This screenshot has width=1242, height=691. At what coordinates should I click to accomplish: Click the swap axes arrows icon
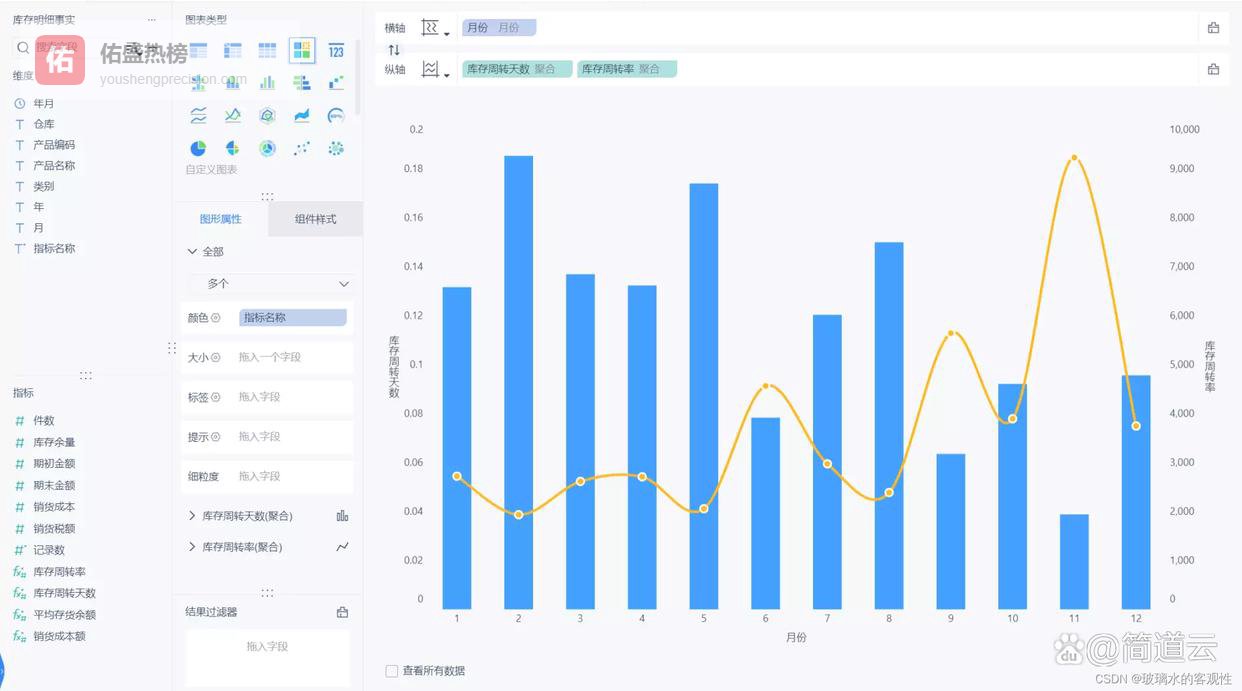tap(394, 49)
